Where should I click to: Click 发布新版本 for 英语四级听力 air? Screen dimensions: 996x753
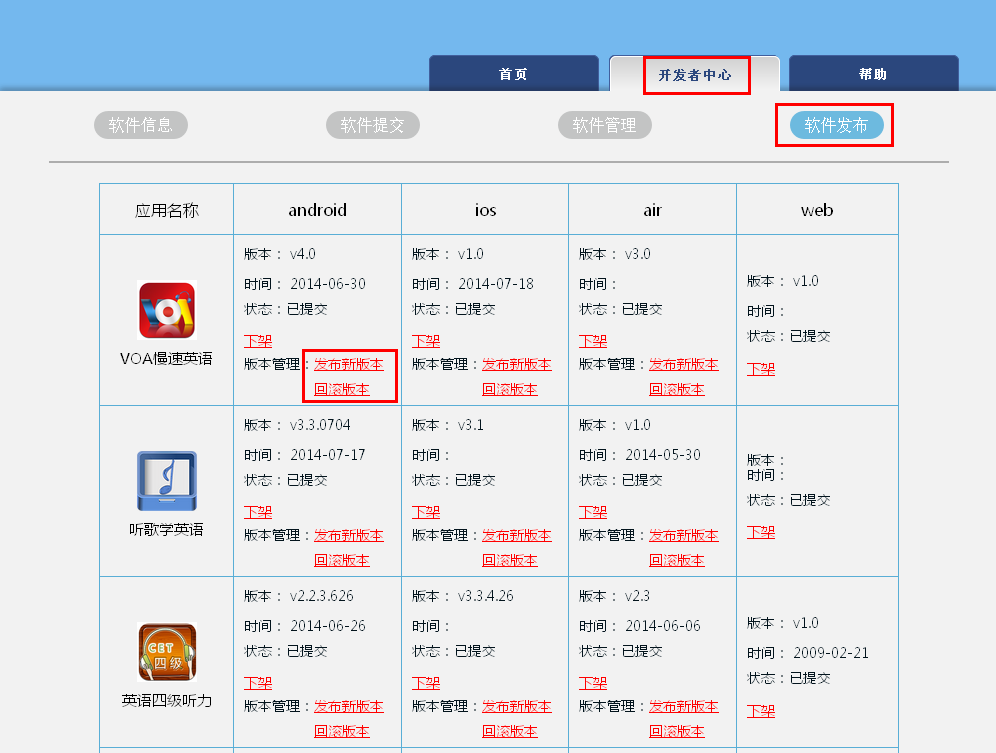coord(683,707)
